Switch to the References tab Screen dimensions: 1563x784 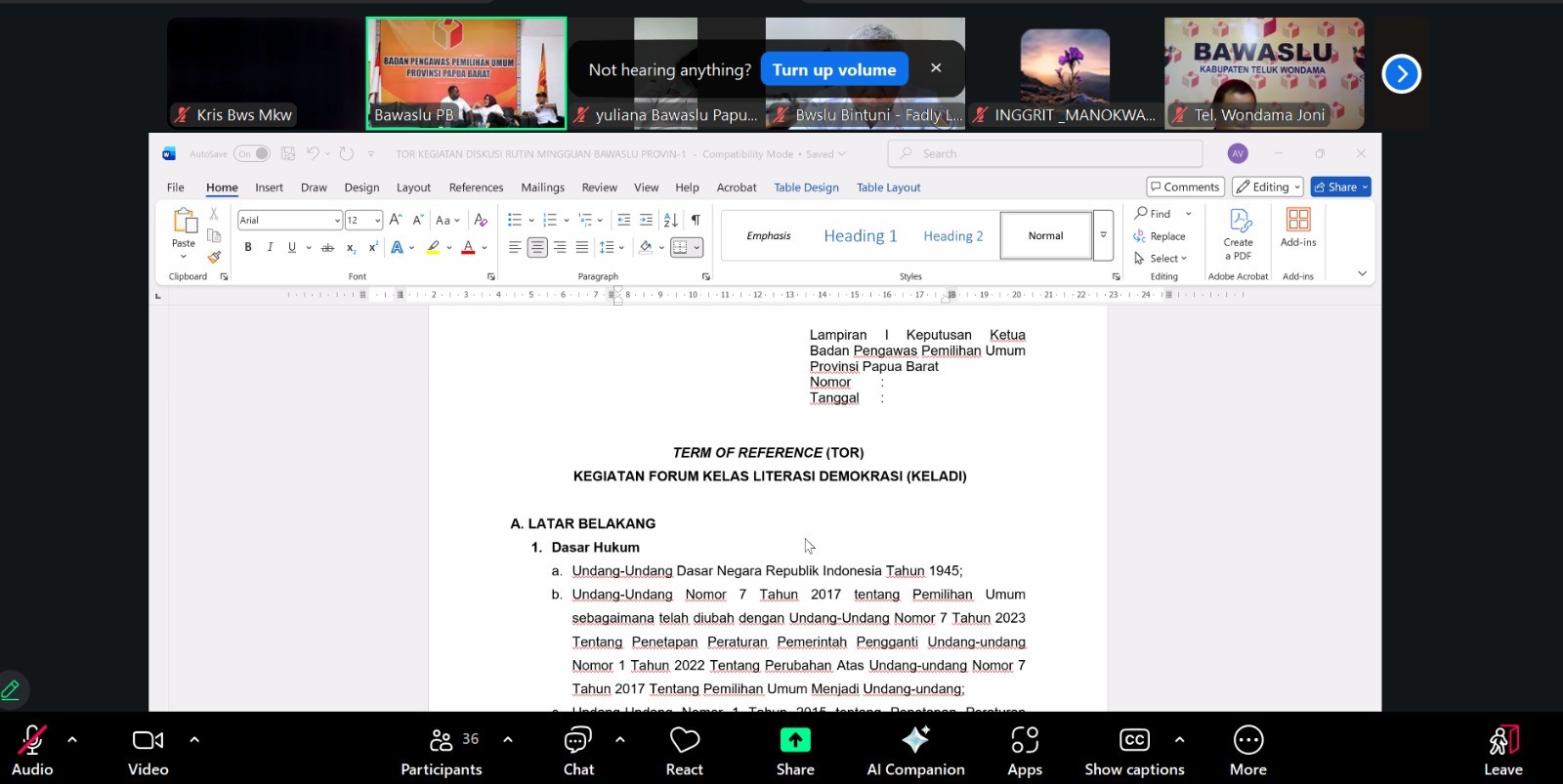coord(476,187)
